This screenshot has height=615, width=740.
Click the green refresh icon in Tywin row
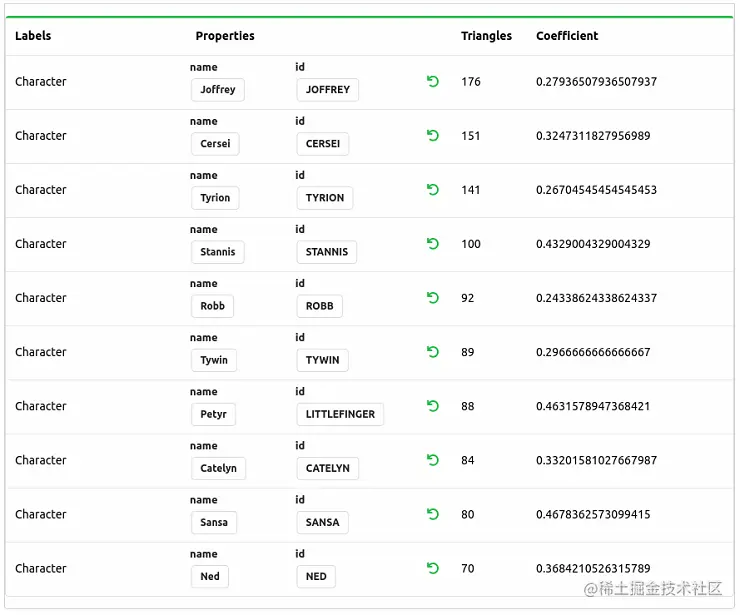click(432, 352)
